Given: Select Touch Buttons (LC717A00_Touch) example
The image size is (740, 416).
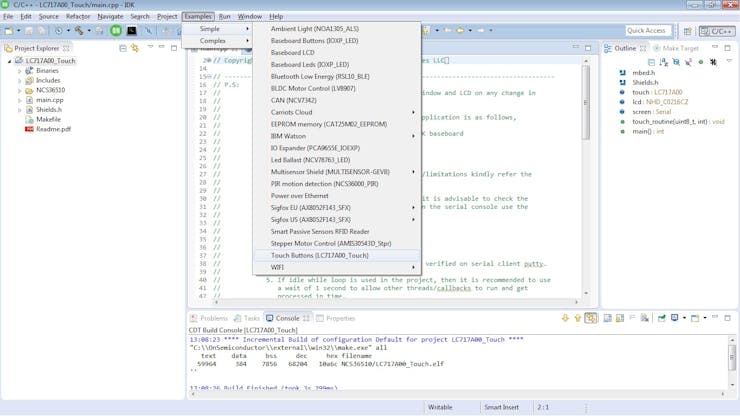Looking at the screenshot, I should (x=319, y=255).
